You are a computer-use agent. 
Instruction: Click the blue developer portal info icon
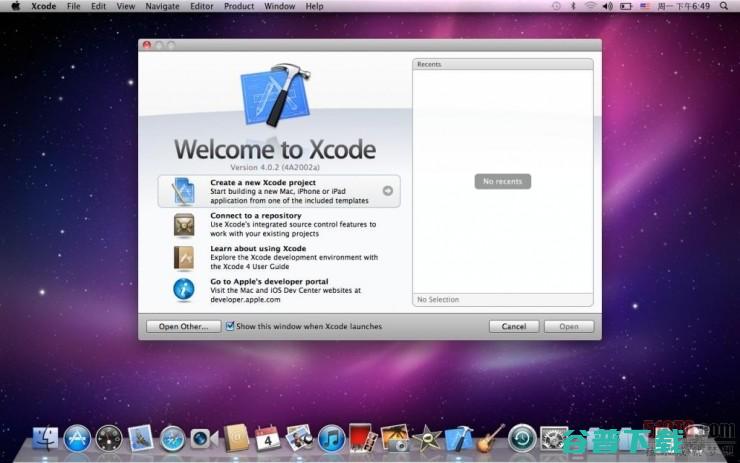point(184,290)
